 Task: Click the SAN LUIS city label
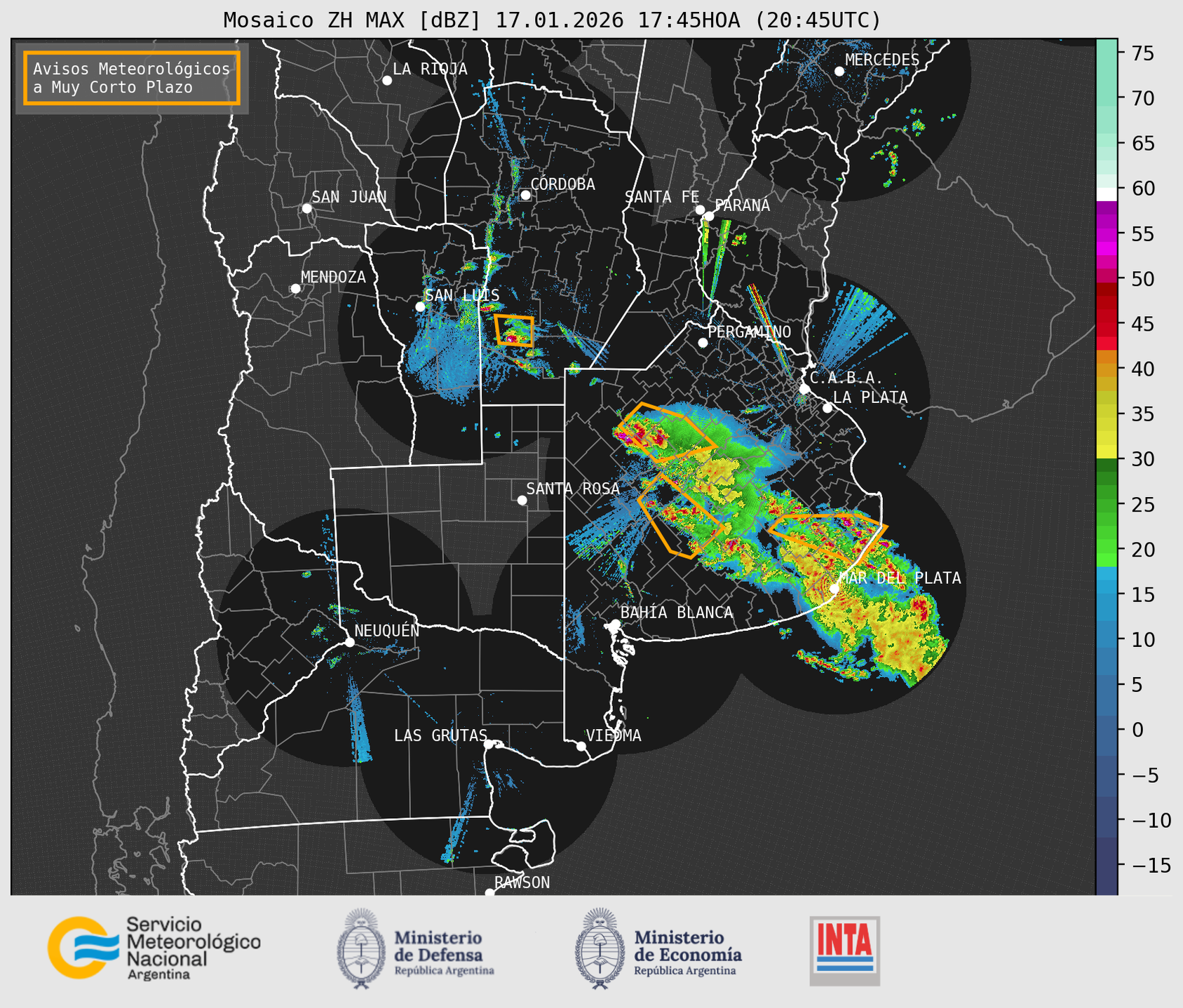(463, 295)
